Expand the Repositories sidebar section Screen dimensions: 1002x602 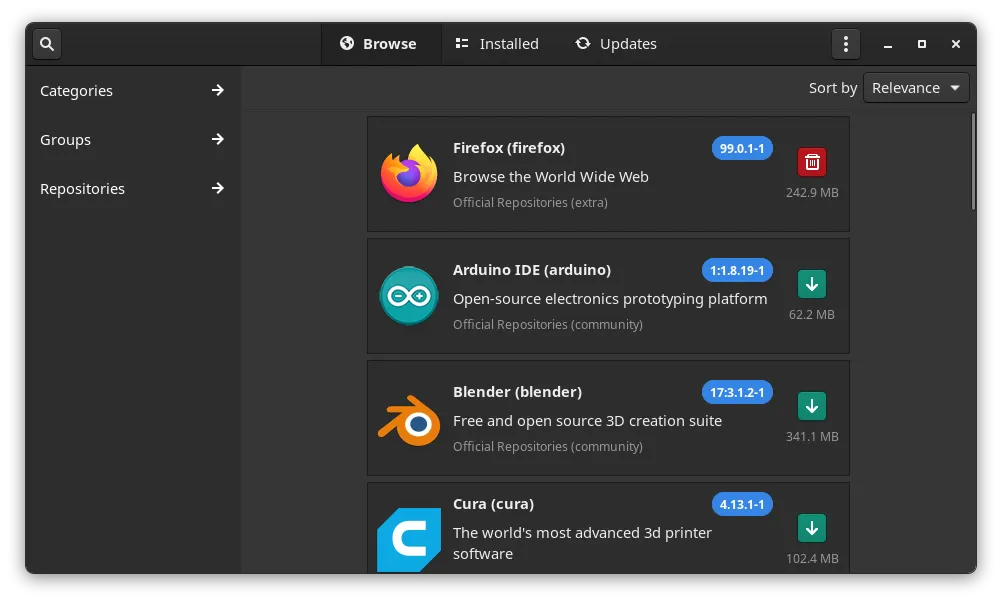coord(133,189)
